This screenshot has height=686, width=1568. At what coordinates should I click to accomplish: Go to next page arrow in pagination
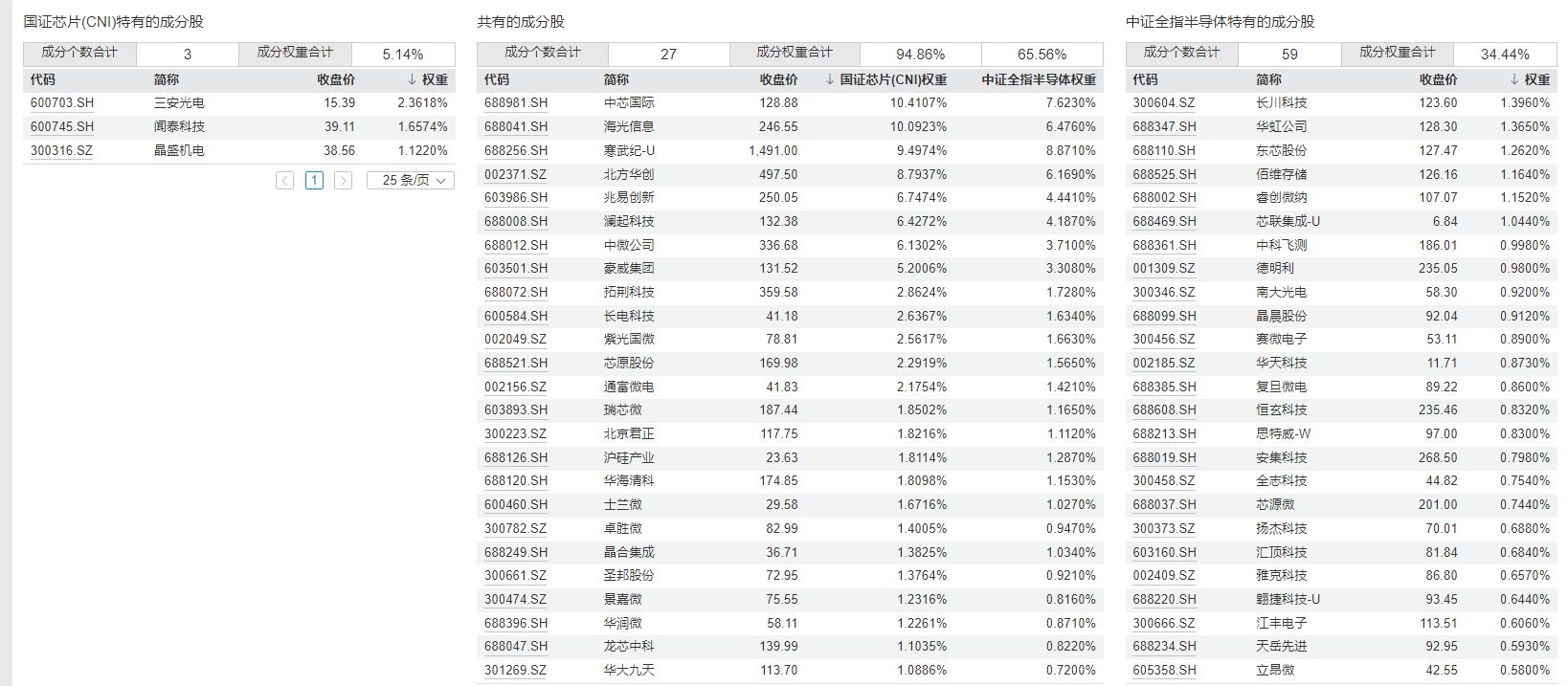(343, 180)
